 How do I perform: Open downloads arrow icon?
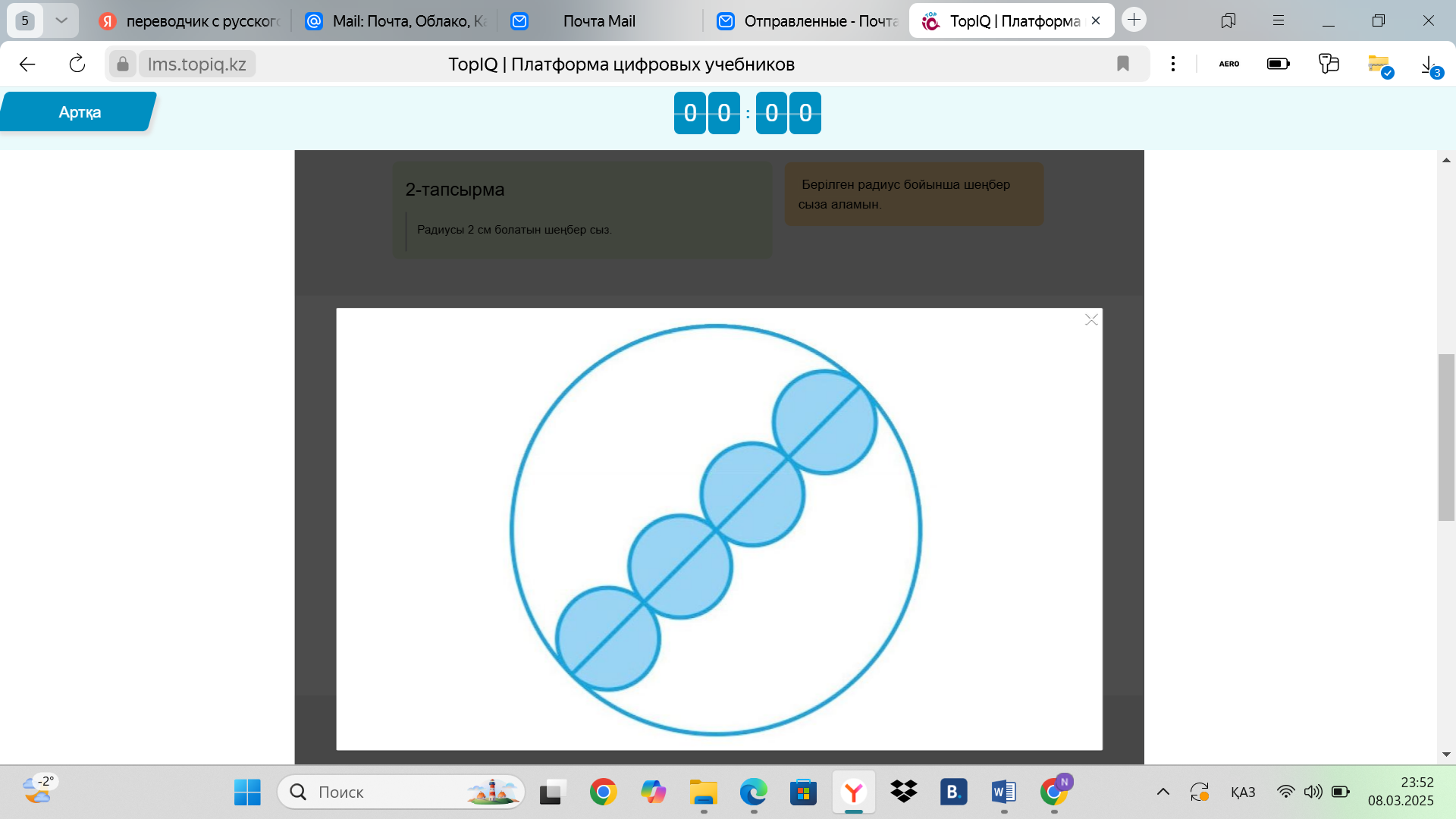point(1429,64)
